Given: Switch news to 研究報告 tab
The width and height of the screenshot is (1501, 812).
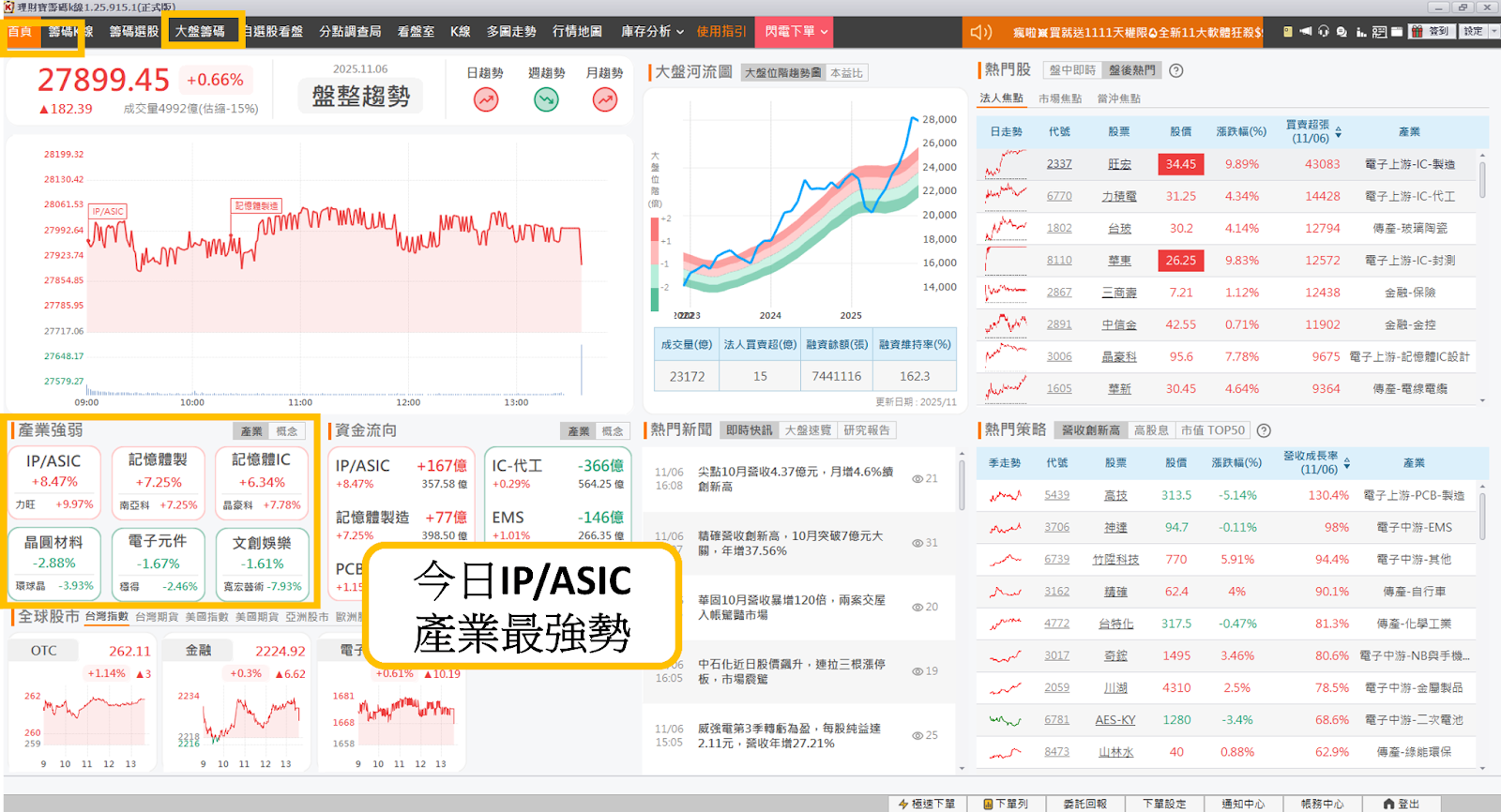Looking at the screenshot, I should tap(866, 430).
